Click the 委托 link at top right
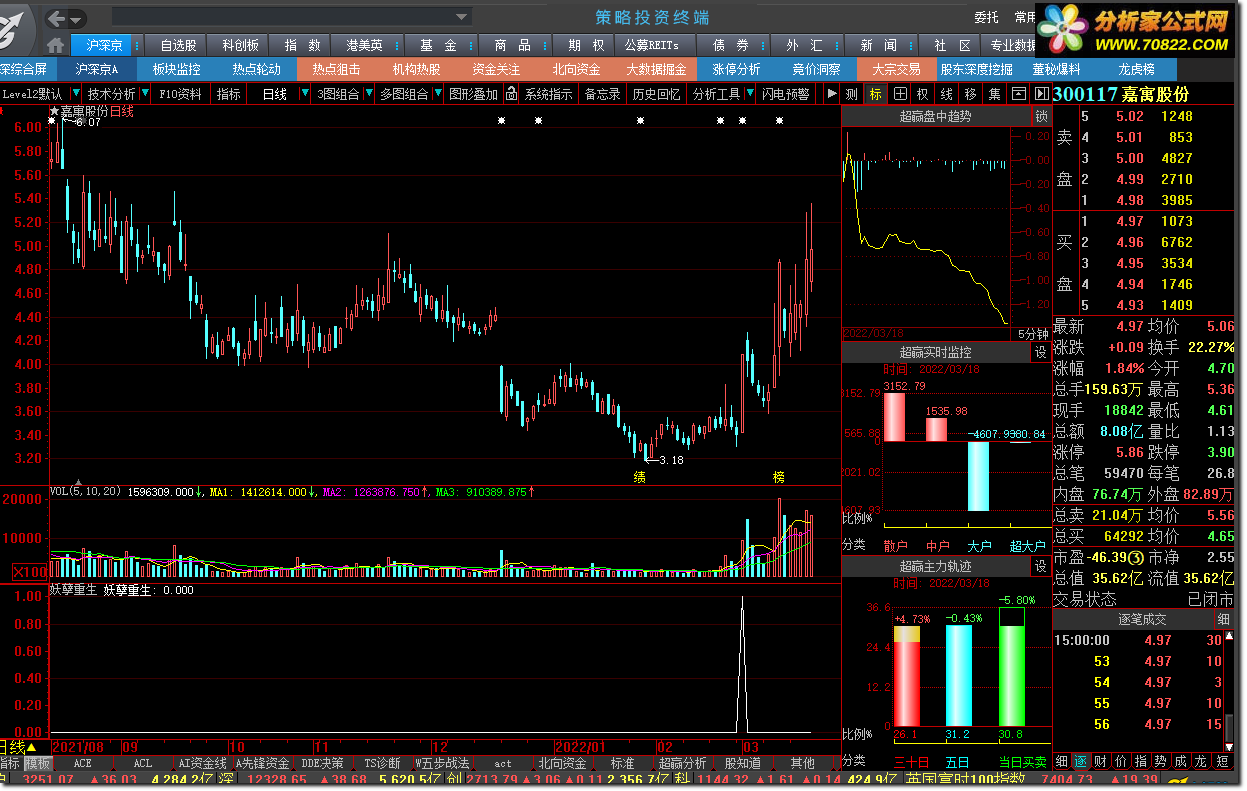Viewport: 1247px width, 791px height. (986, 17)
